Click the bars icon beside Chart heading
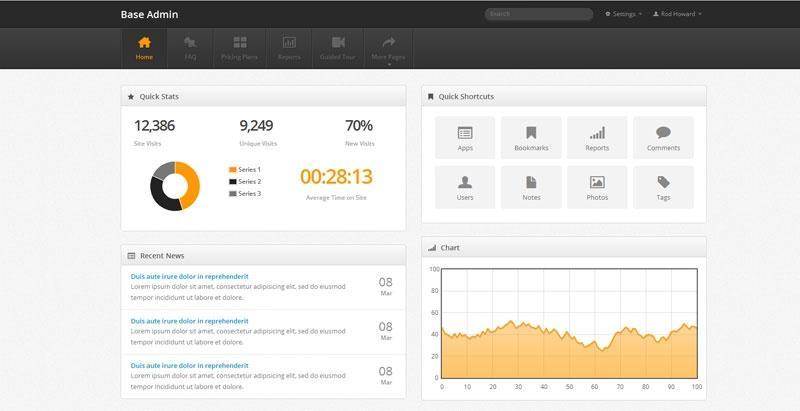Image resolution: width=800 pixels, height=411 pixels. (432, 248)
